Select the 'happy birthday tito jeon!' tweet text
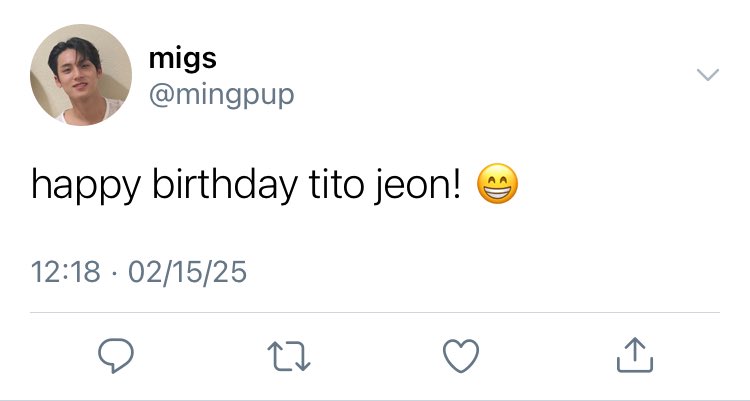This screenshot has height=401, width=750. tap(246, 186)
